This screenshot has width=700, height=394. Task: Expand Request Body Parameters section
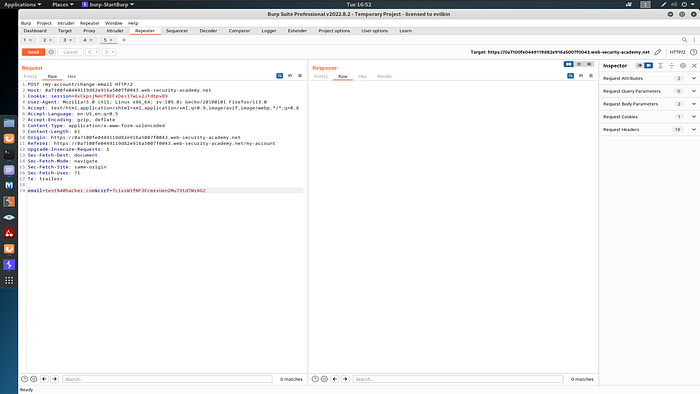point(650,104)
